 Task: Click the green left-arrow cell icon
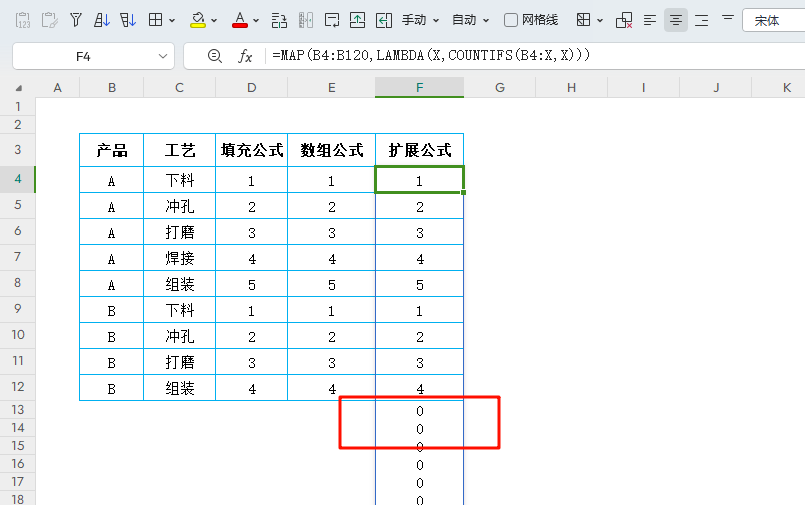pyautogui.click(x=384, y=20)
